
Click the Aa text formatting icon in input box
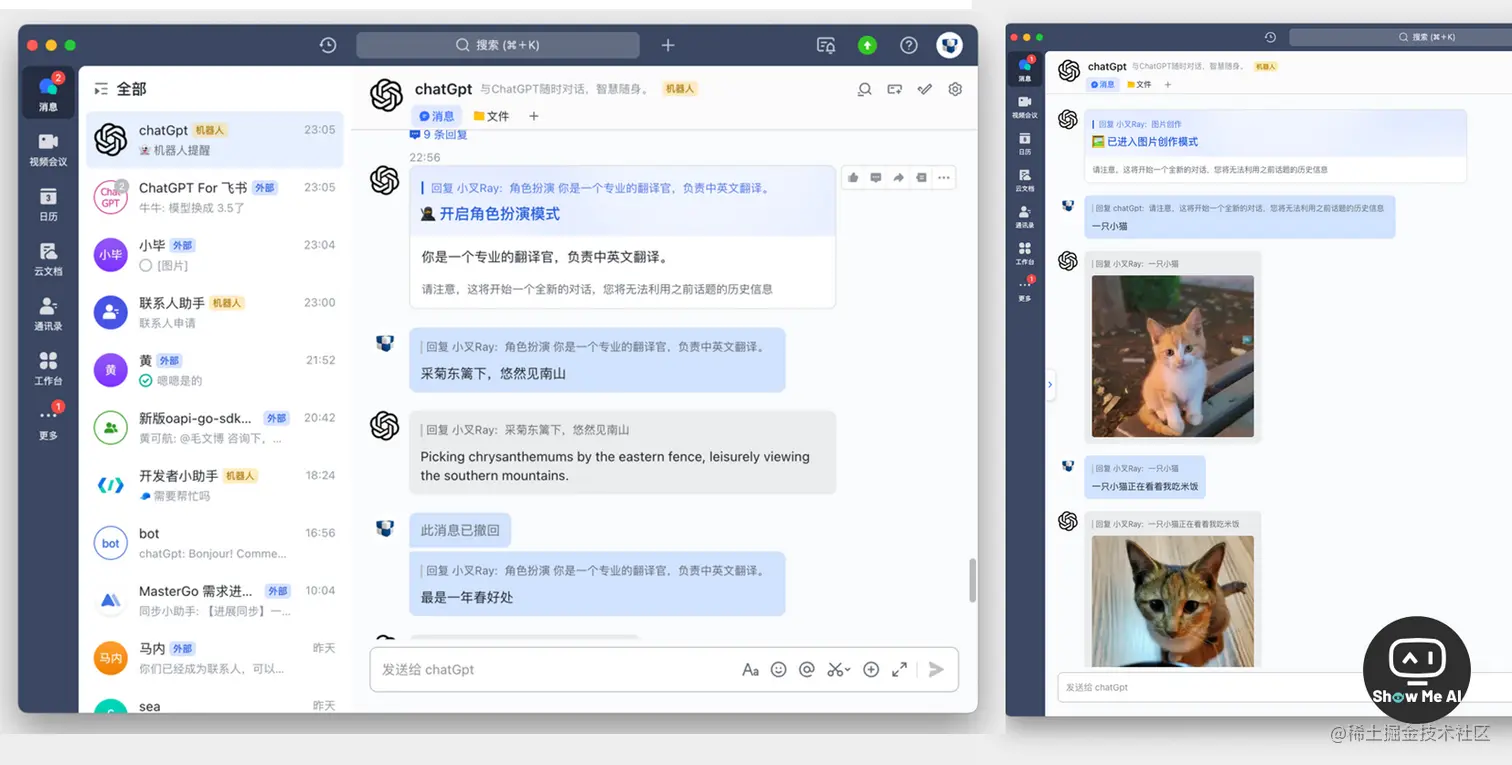(750, 670)
